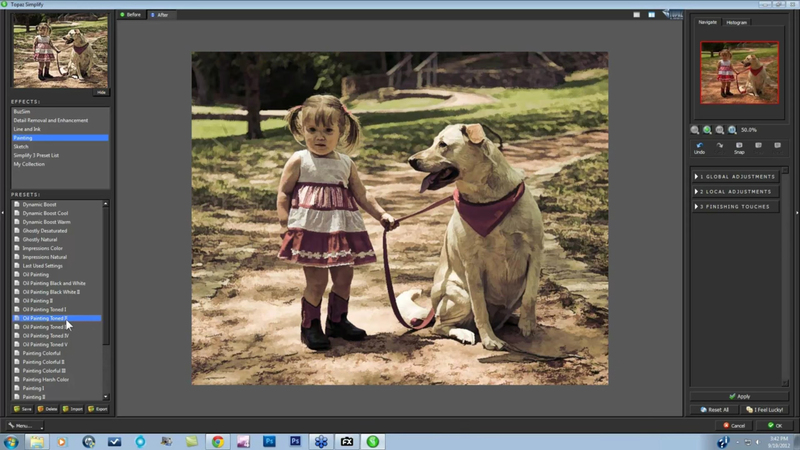Viewport: 800px width, 450px height.
Task: Open the Navigate tab
Action: (707, 22)
